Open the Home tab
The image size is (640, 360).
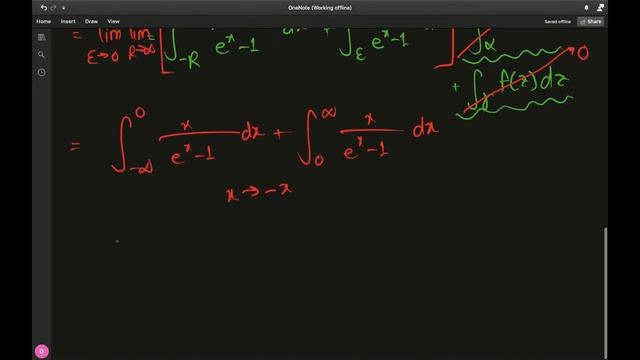(x=44, y=21)
